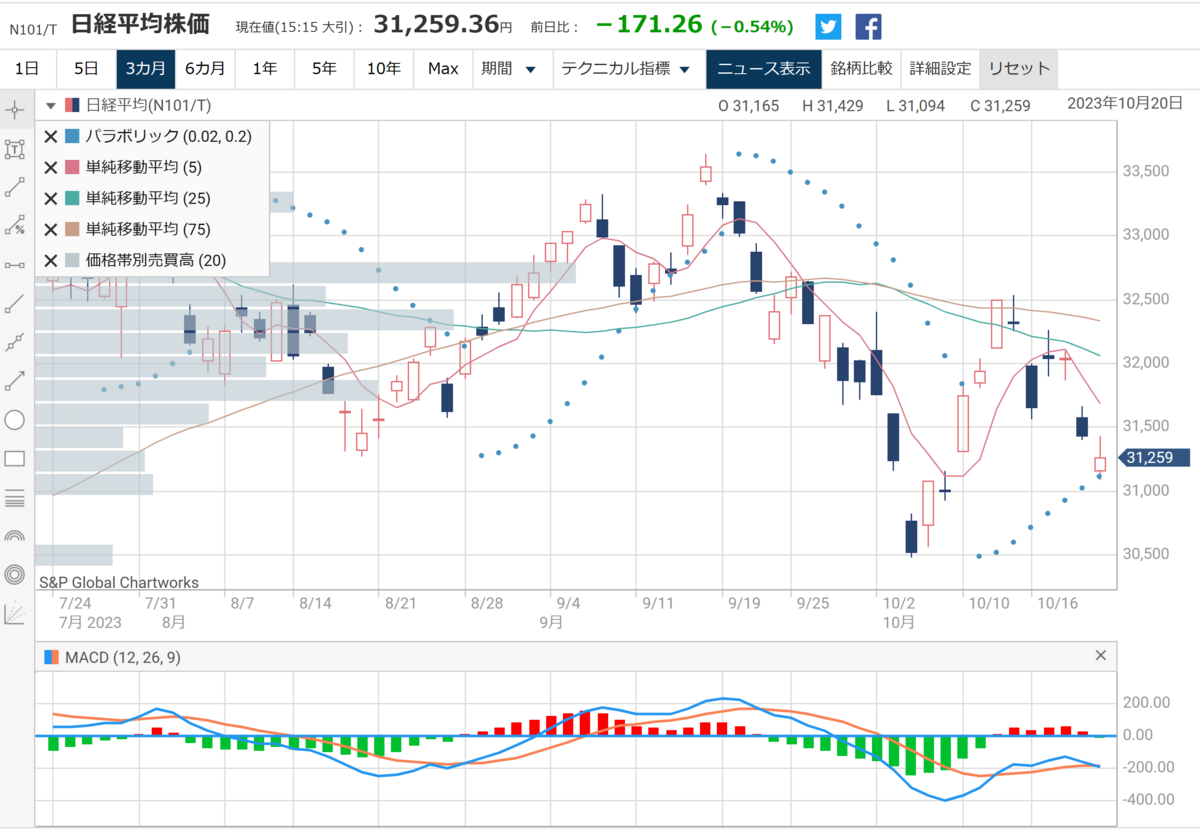
Task: Select the text annotation tool
Action: (15, 150)
